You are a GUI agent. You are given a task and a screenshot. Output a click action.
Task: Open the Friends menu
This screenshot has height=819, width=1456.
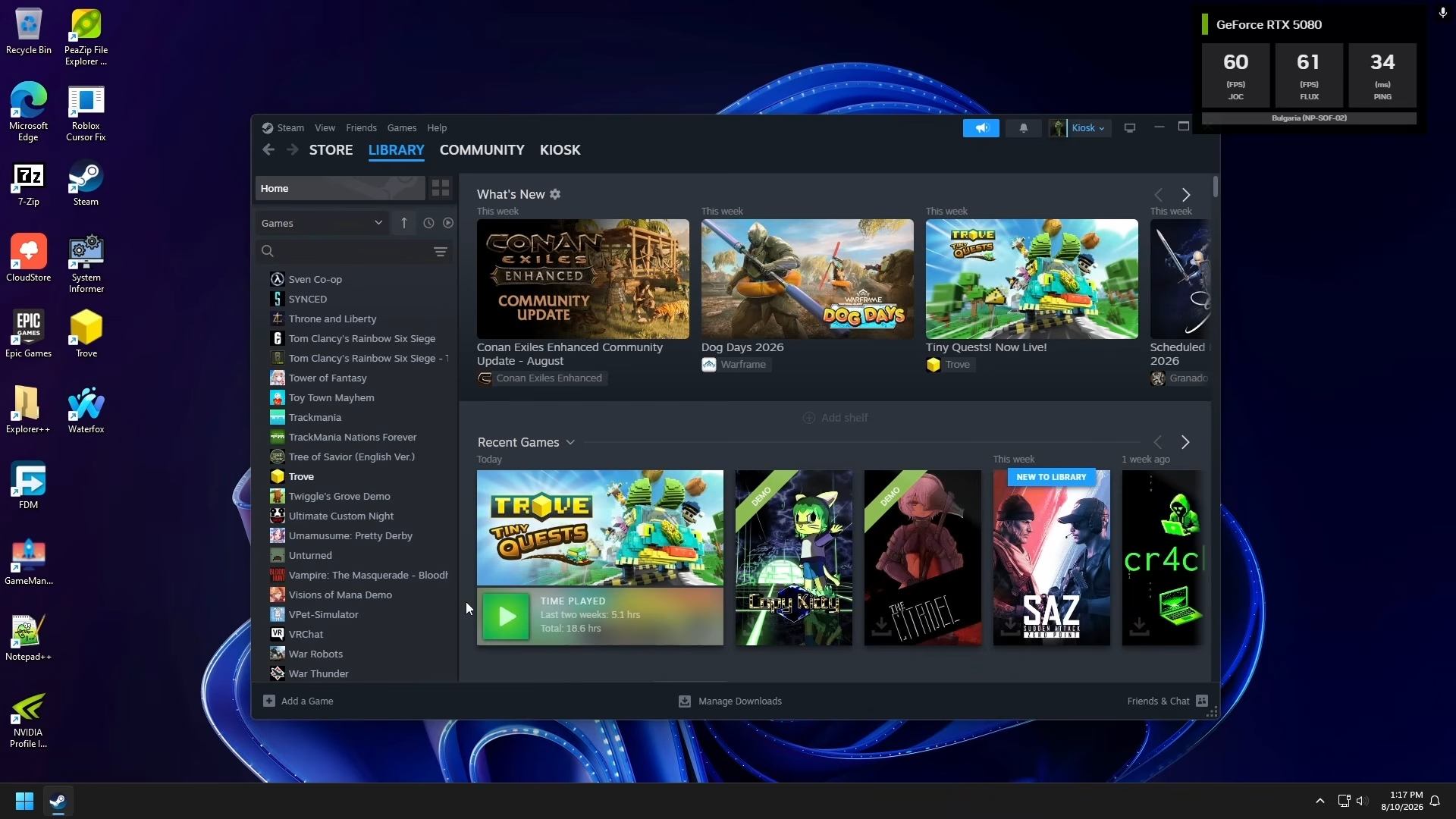361,128
